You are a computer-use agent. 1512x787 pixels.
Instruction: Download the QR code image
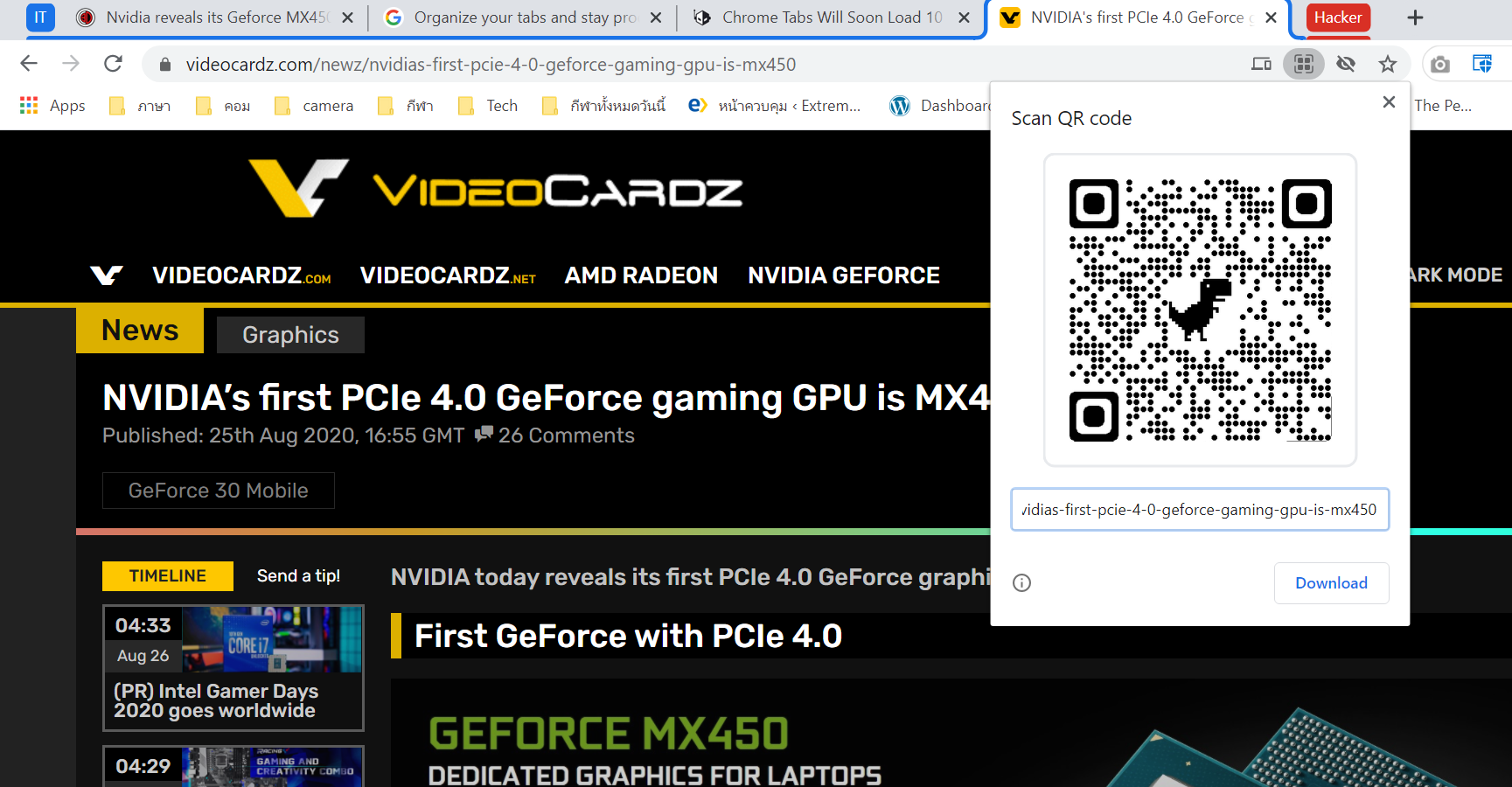(x=1331, y=583)
